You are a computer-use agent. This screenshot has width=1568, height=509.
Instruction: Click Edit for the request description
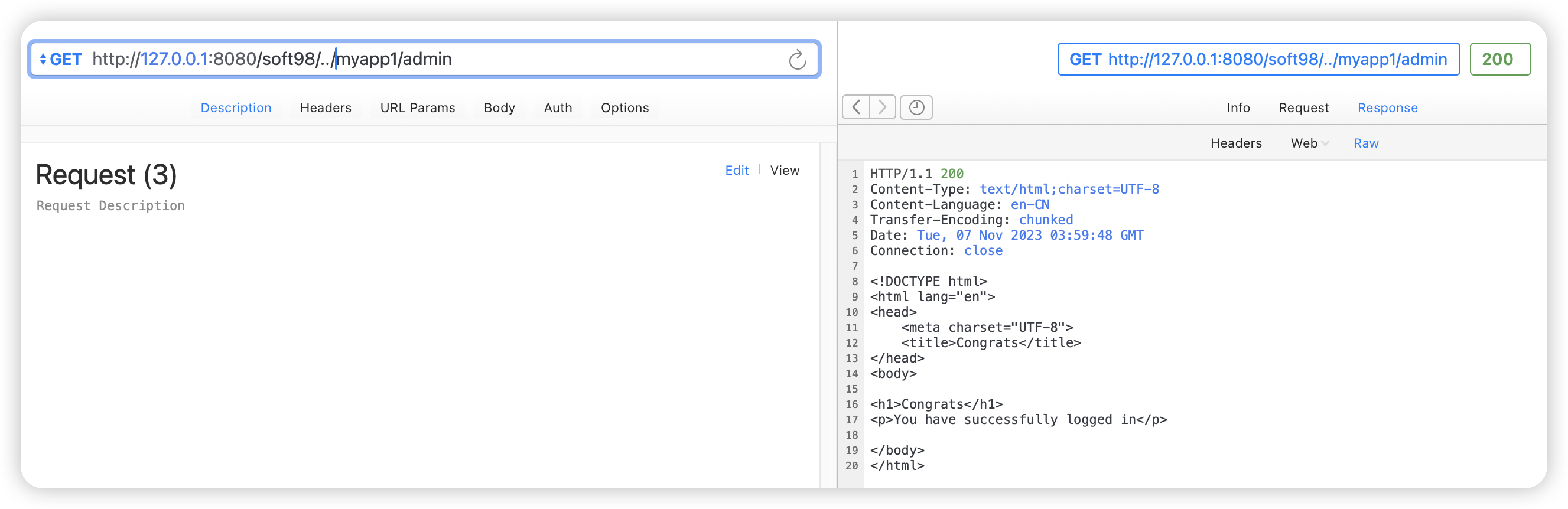click(737, 170)
